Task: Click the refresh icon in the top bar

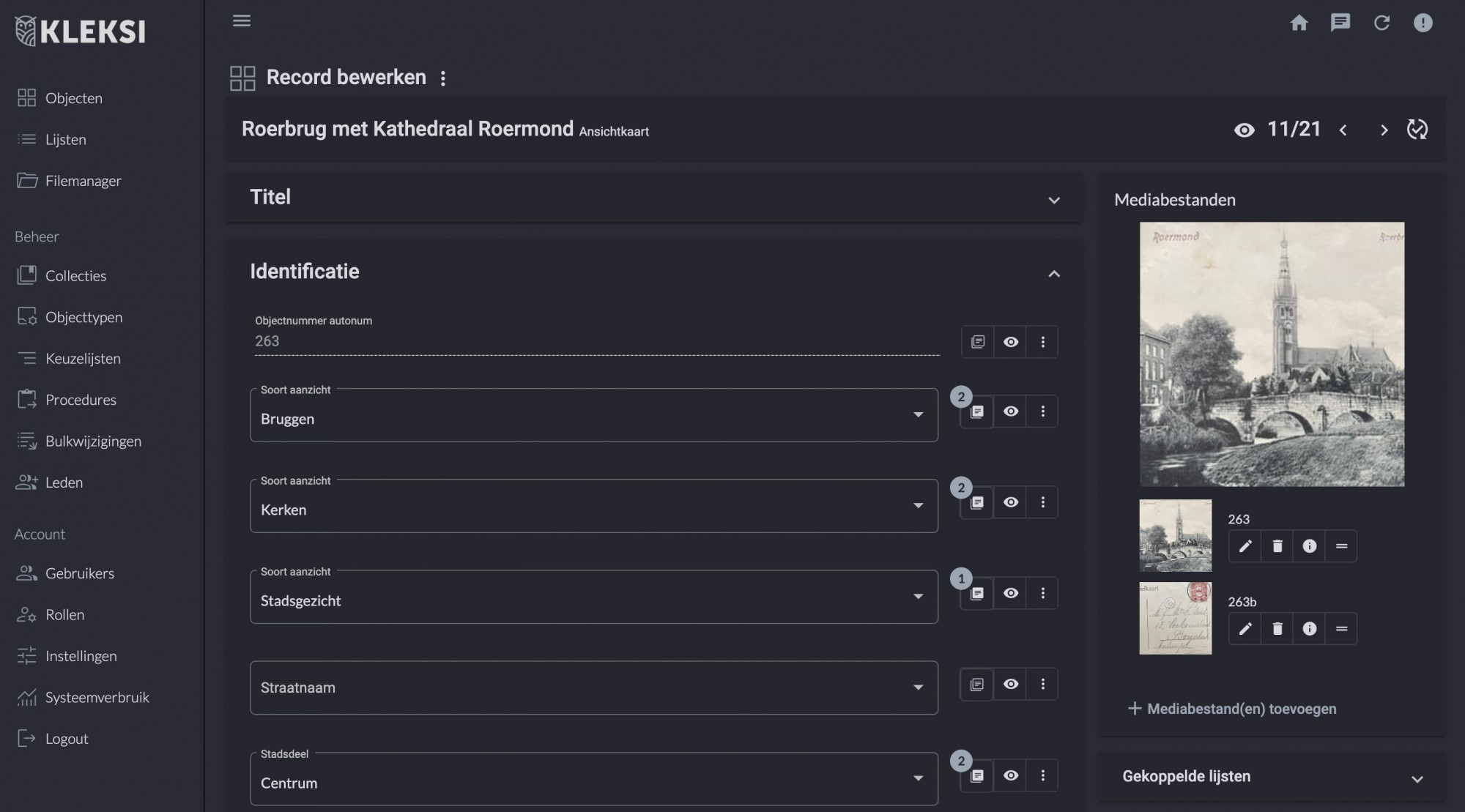Action: pyautogui.click(x=1381, y=23)
